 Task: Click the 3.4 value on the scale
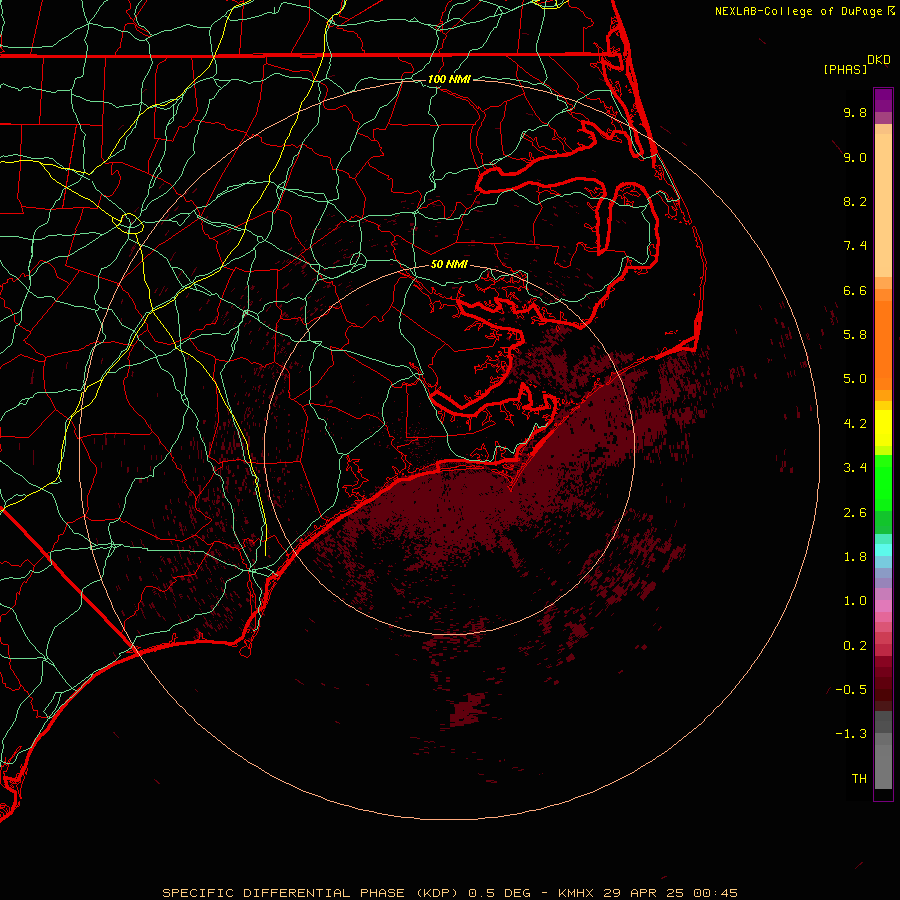point(855,468)
